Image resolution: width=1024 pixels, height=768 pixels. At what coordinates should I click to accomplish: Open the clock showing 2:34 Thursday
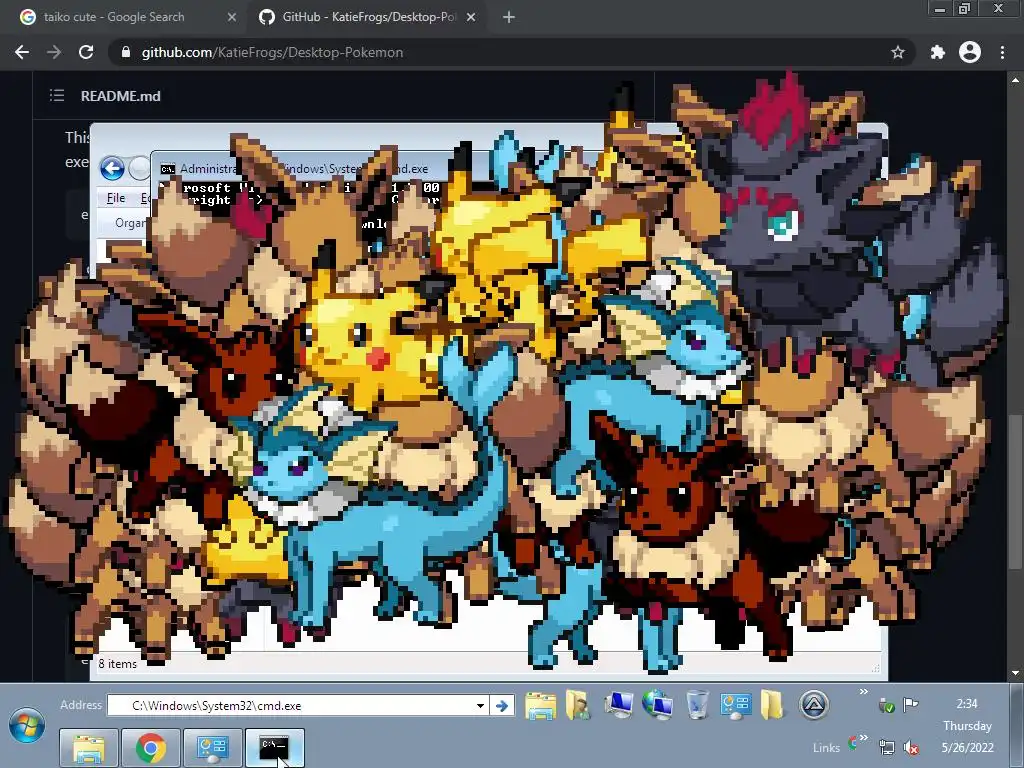967,726
